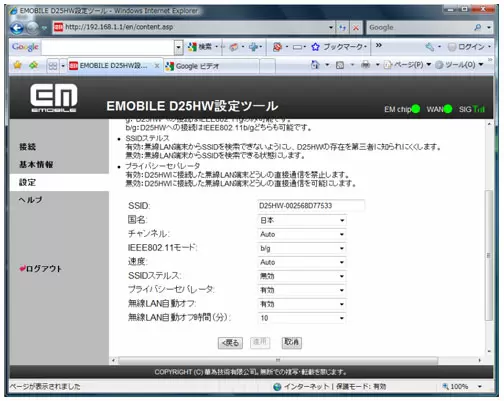Close the EMOBILE D25HW tab

157,66
